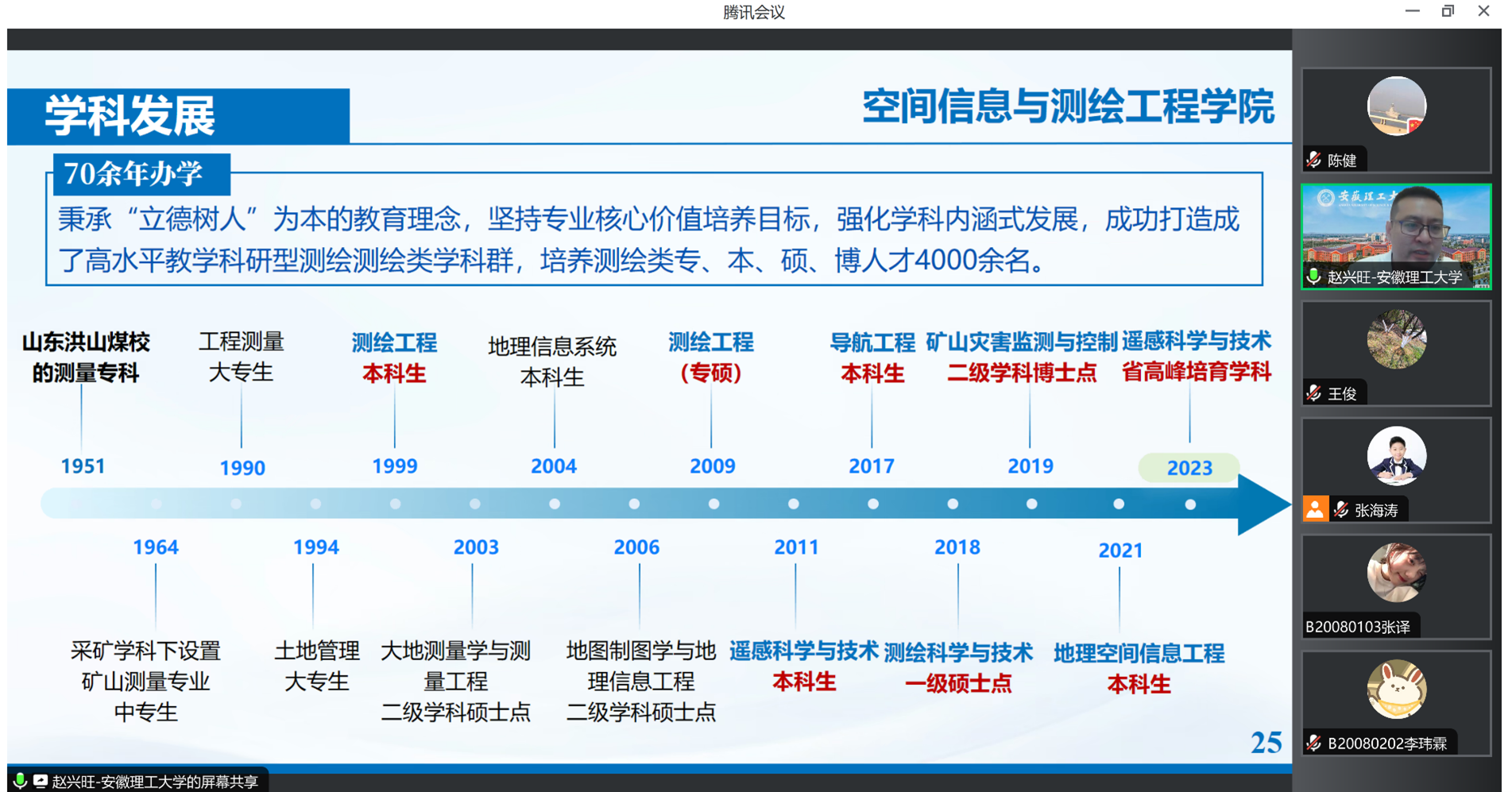Screen dimensions: 1512x792
Task: Click the green mic icon in the bottom-left sharing bar
Action: click(21, 781)
